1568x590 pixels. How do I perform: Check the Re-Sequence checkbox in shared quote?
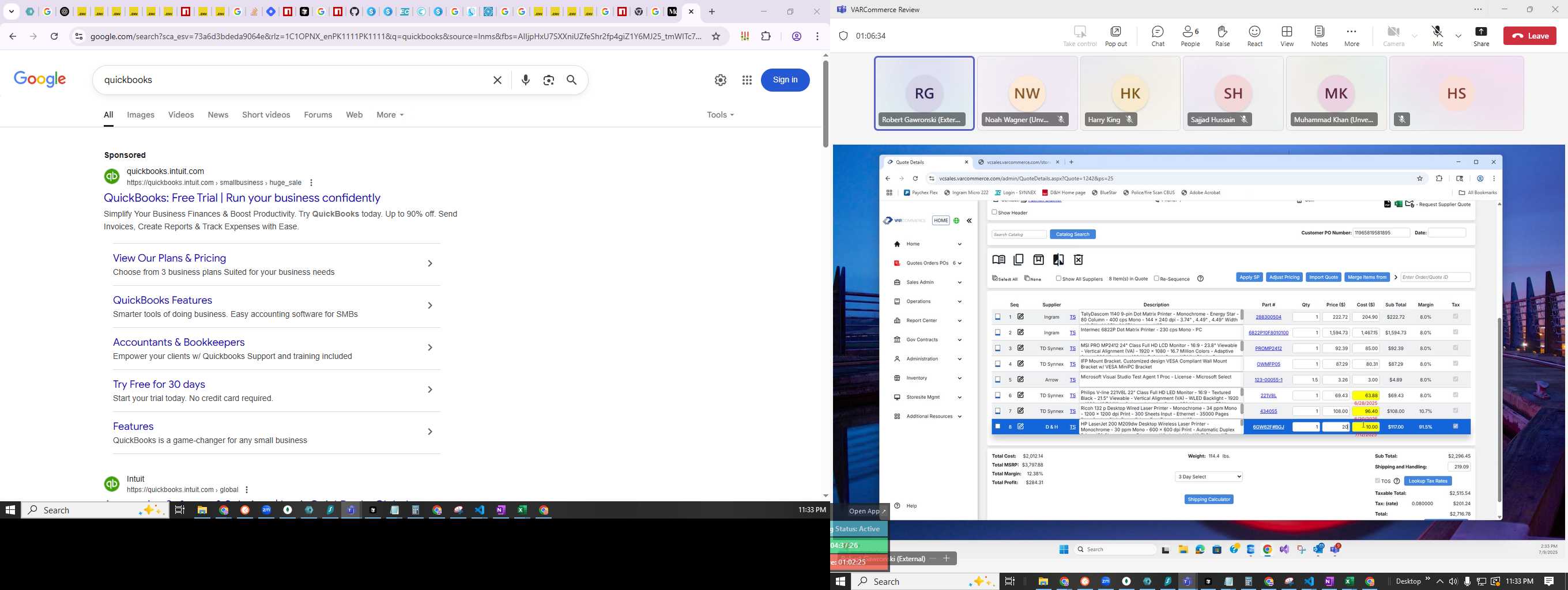1156,278
